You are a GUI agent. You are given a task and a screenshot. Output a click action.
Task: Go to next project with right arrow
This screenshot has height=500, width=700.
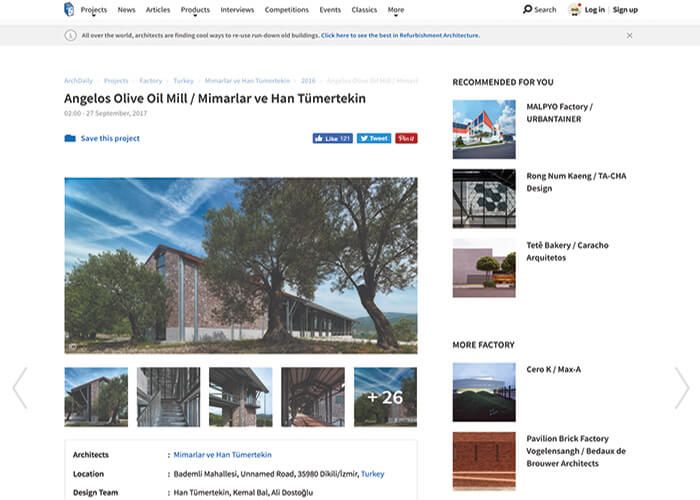point(681,388)
